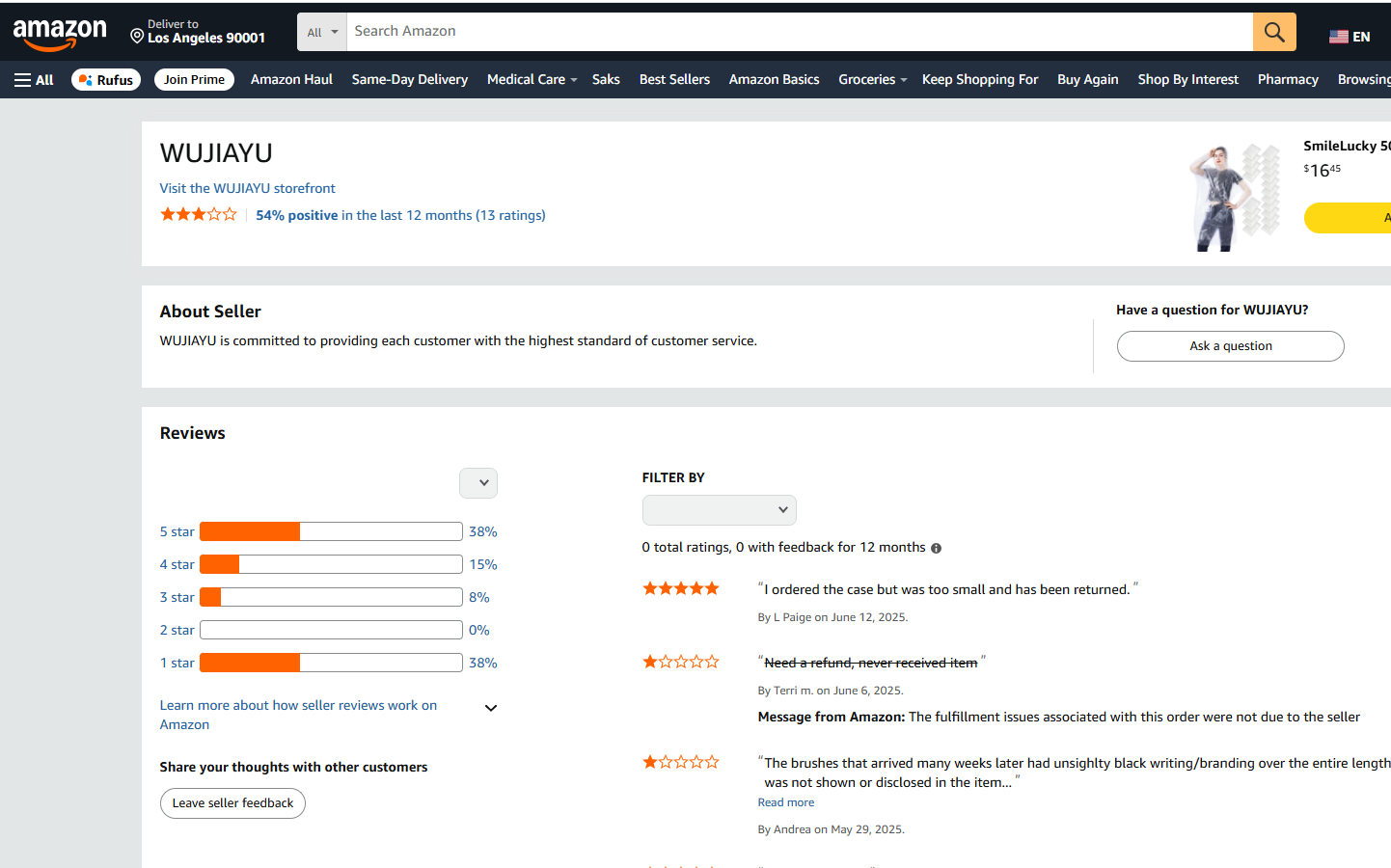This screenshot has height=868, width=1391.
Task: Click one-star rating of Andrea review
Action: pos(681,762)
